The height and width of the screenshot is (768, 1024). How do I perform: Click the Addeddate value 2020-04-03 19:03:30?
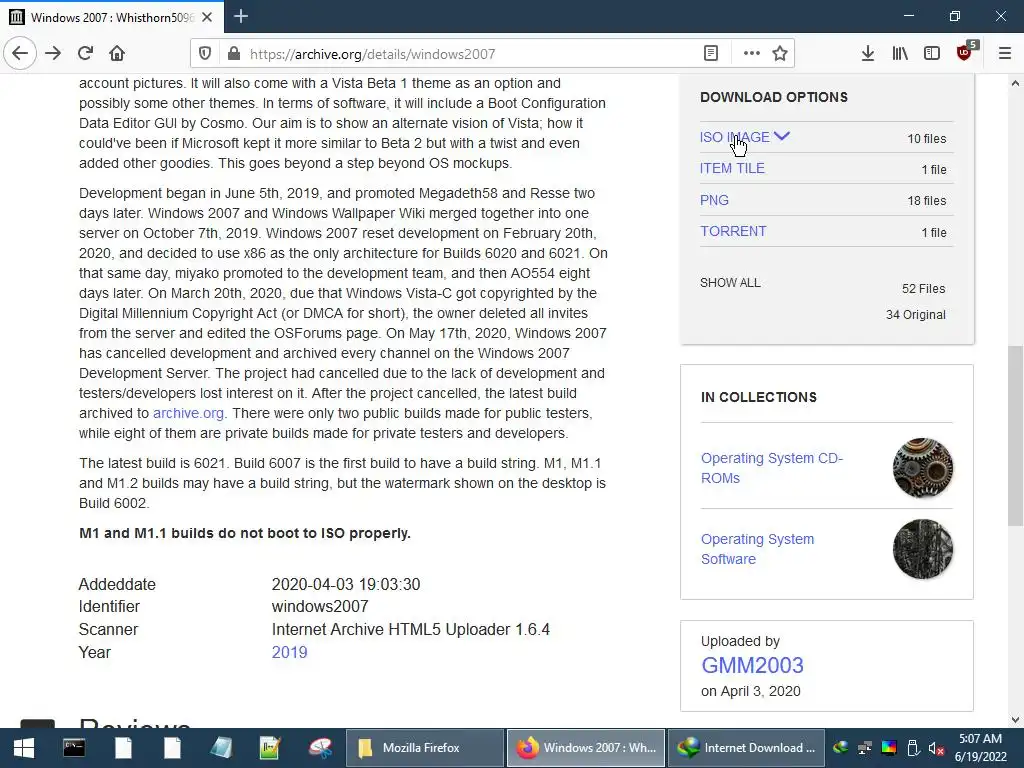345,584
